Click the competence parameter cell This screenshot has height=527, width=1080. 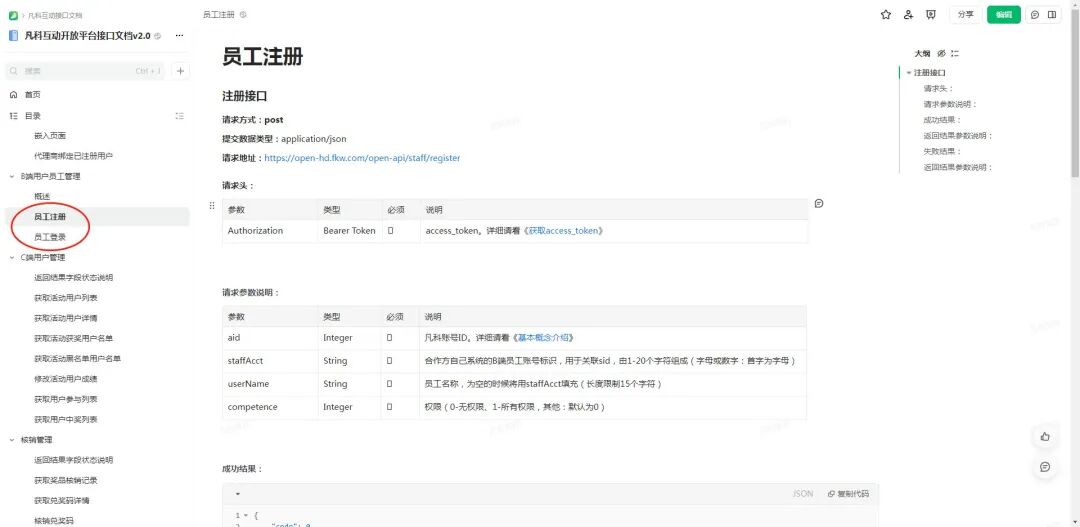coord(270,407)
